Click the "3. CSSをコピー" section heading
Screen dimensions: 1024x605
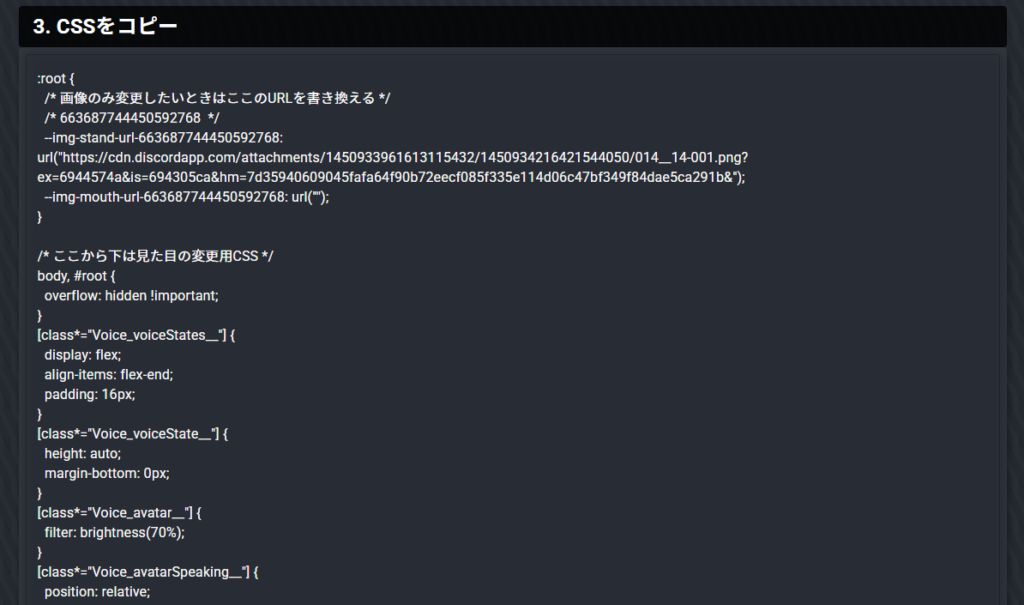[105, 27]
